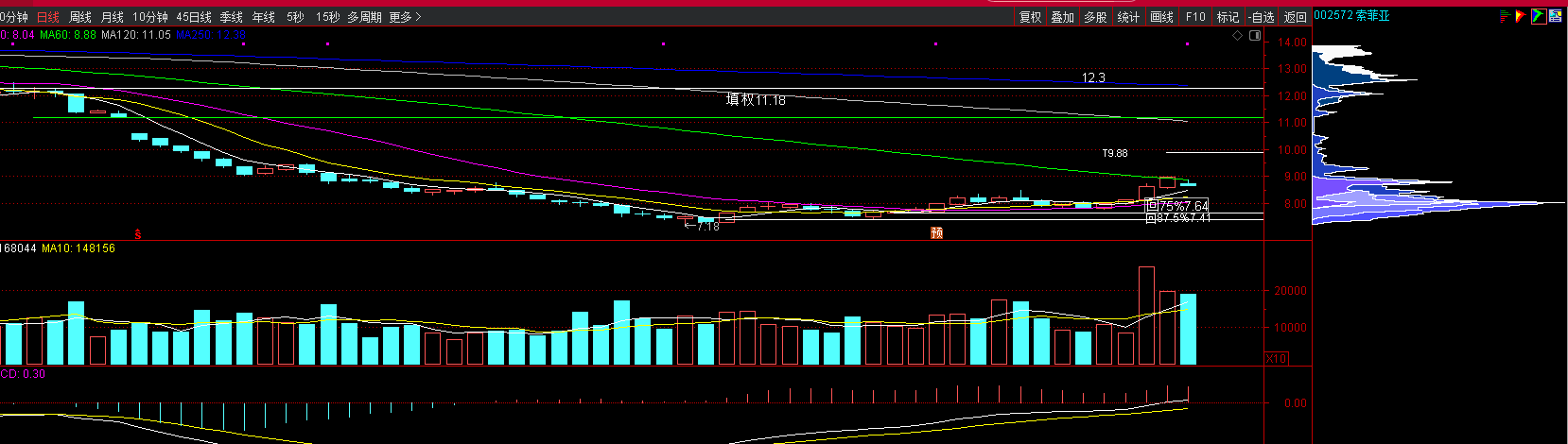Select the MA250: 12.38 indicator label

(x=211, y=35)
